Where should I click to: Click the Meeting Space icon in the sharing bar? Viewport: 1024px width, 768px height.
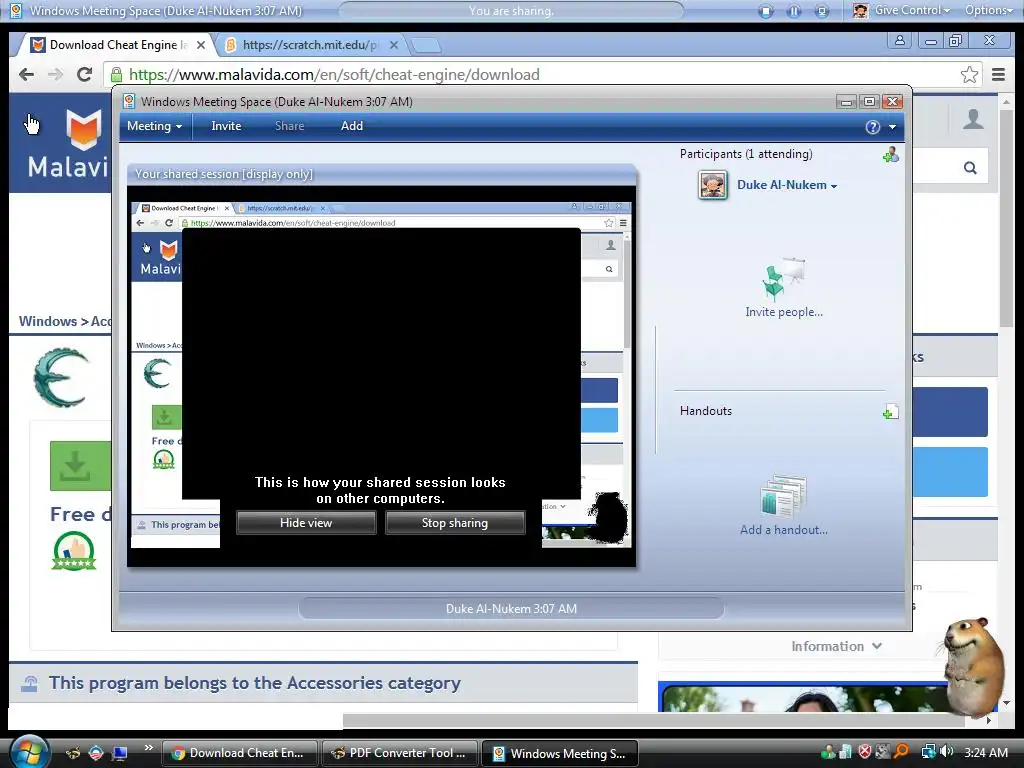pyautogui.click(x=16, y=10)
